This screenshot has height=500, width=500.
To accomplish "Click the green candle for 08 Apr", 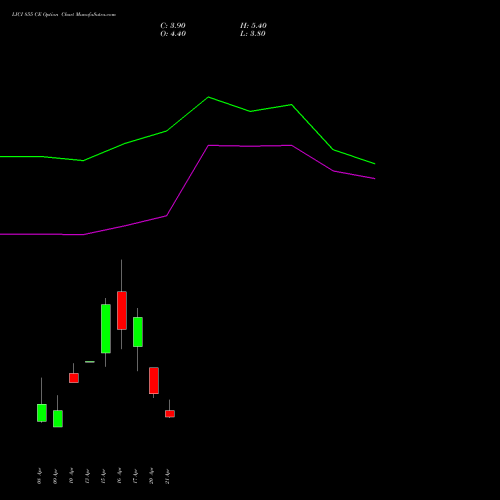I will 42,413.
